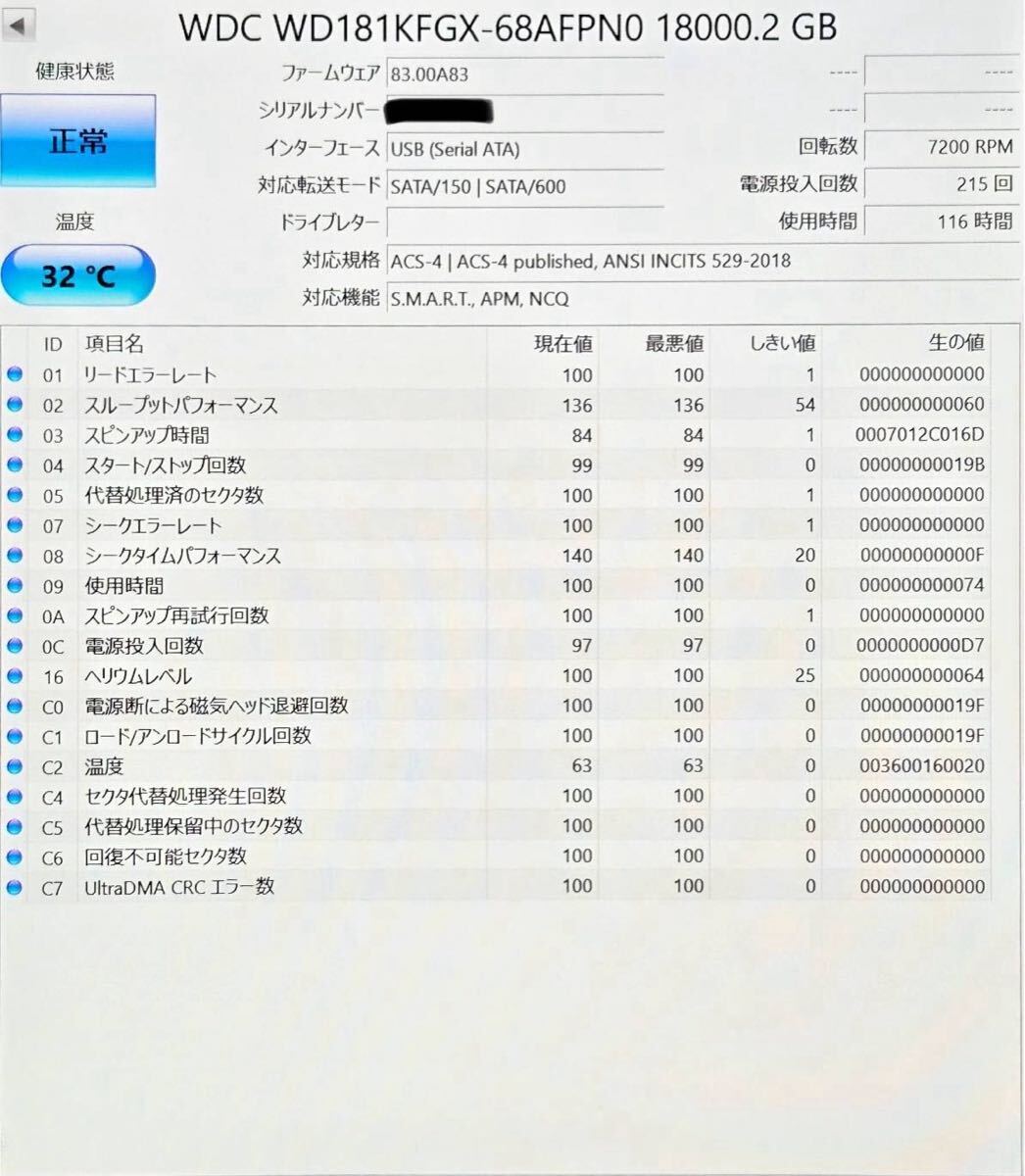This screenshot has width=1025, height=1176.
Task: Select the UltraDMA CRC エラー数 row name
Action: (179, 887)
